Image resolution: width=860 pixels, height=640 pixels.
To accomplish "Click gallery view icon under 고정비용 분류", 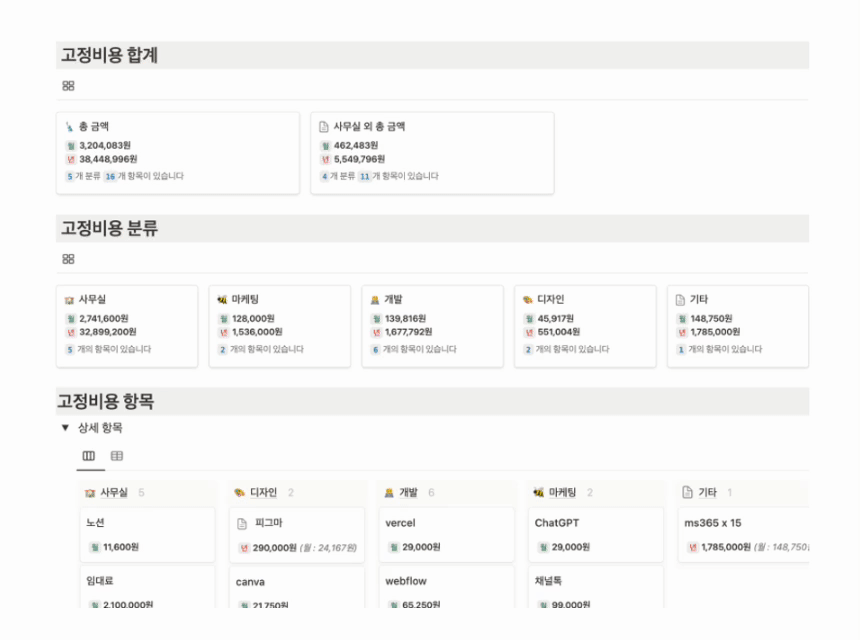I will pyautogui.click(x=68, y=259).
